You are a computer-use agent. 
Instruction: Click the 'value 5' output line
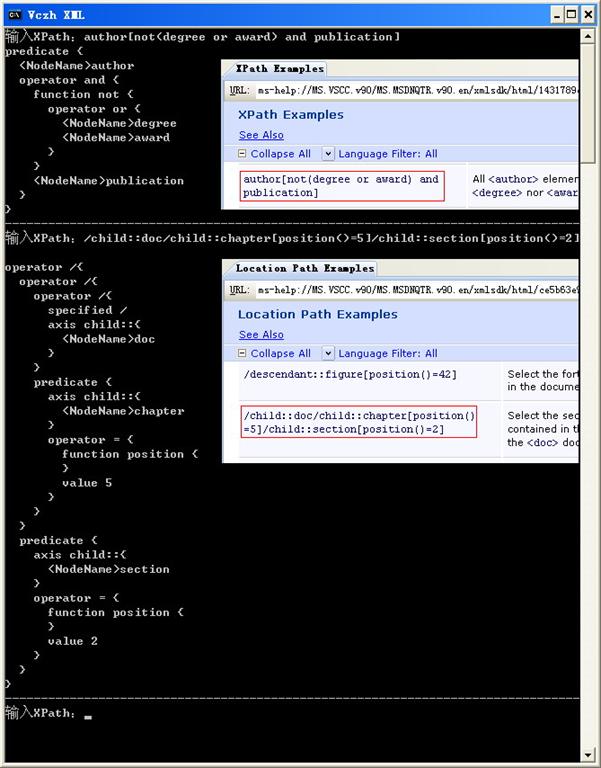pyautogui.click(x=87, y=483)
